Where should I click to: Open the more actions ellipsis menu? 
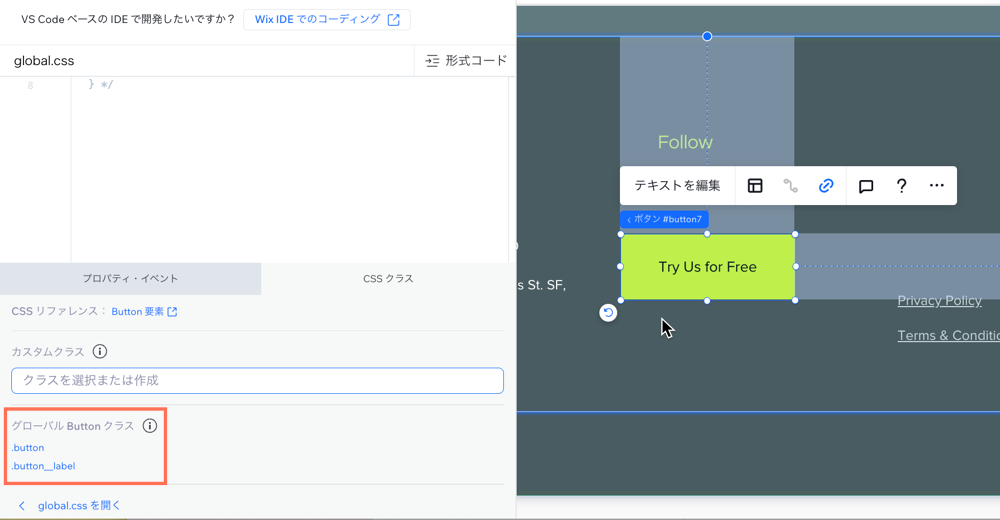coord(936,186)
